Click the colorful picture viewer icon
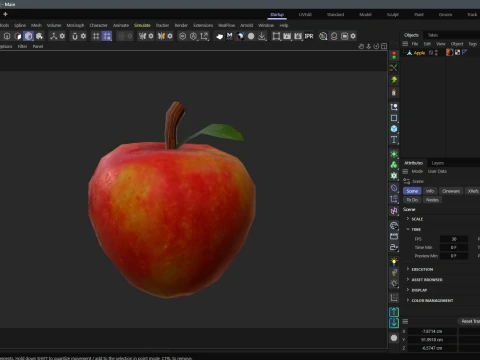This screenshot has width=480, height=360. coord(323,36)
